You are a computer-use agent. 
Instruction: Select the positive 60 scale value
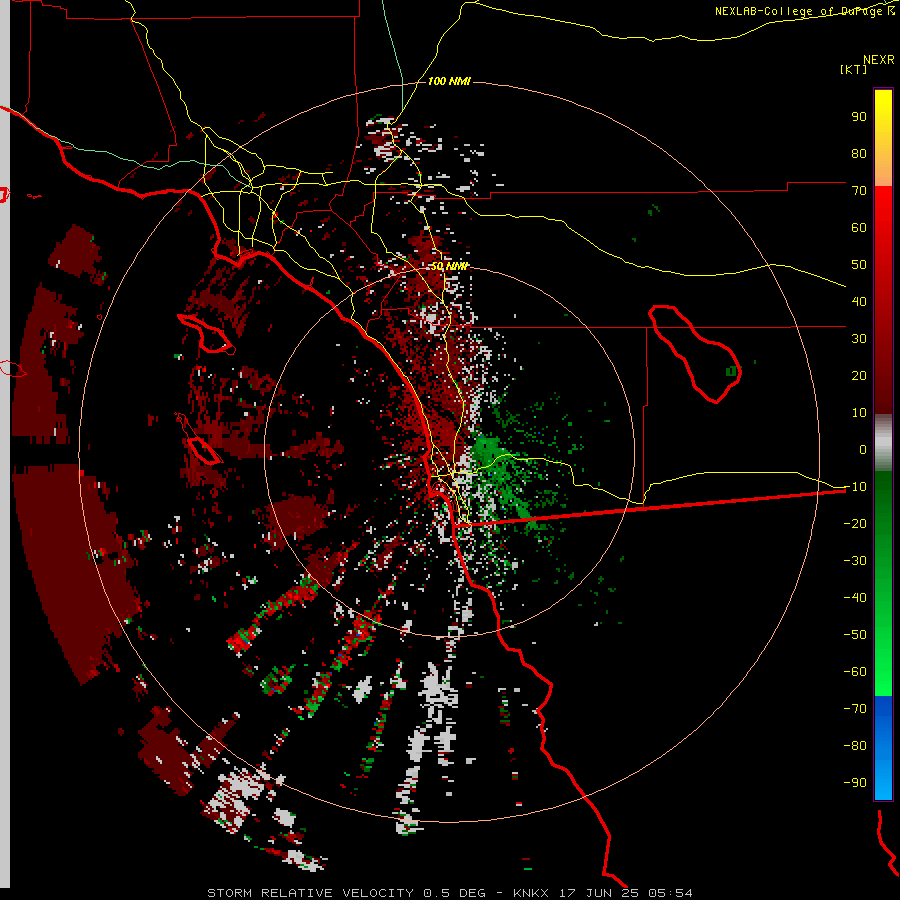(x=859, y=227)
